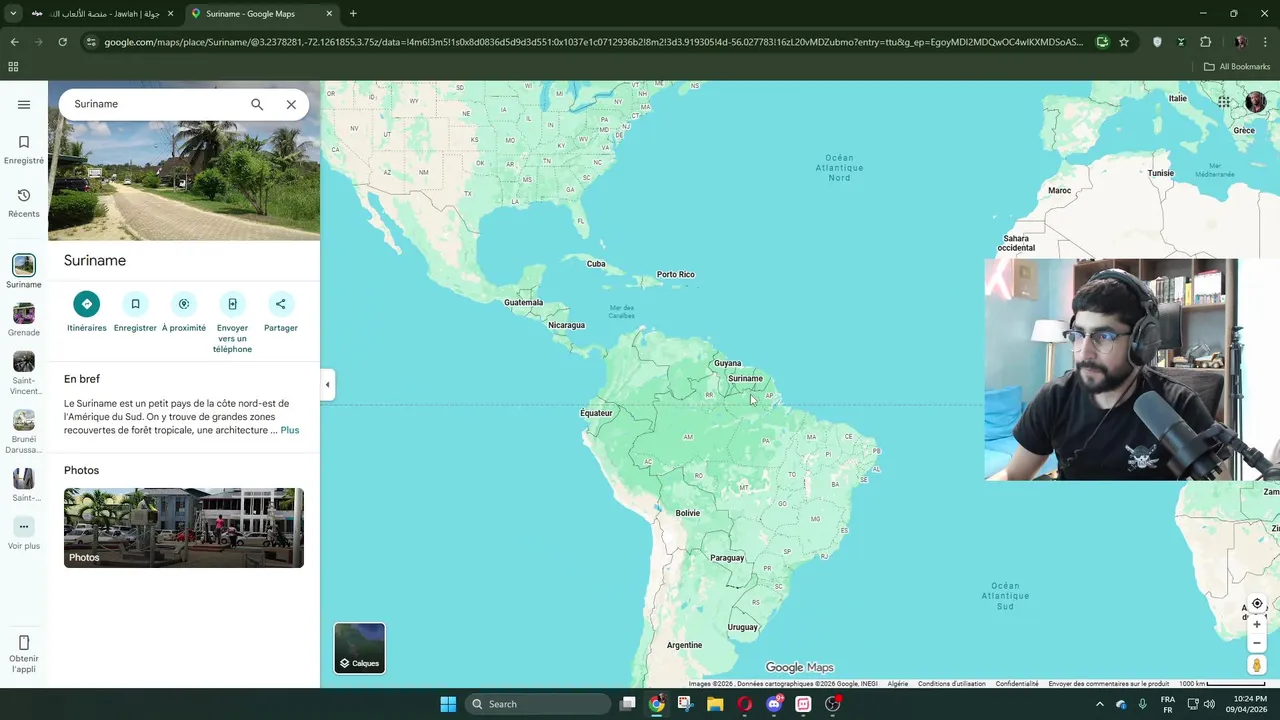Click the Brésil area Paraguay label
Screen dimensions: 1280x720
(727, 558)
